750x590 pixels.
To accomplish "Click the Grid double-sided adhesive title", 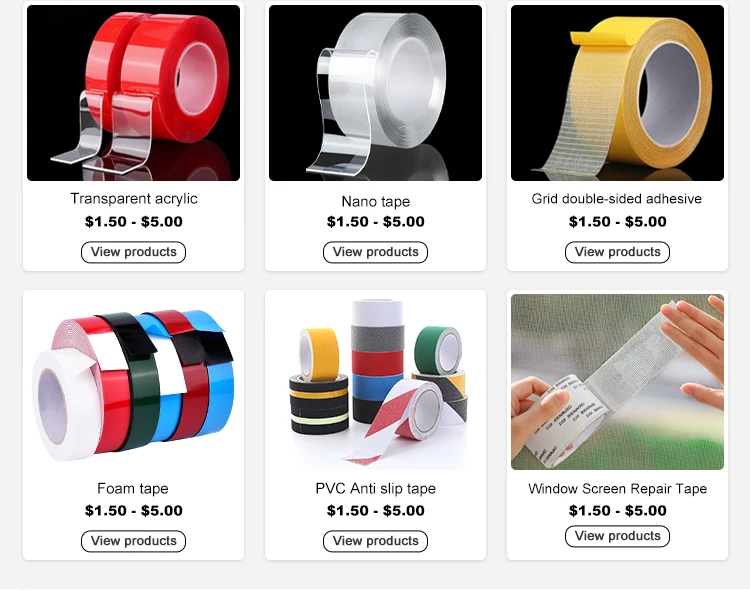I will pos(617,199).
